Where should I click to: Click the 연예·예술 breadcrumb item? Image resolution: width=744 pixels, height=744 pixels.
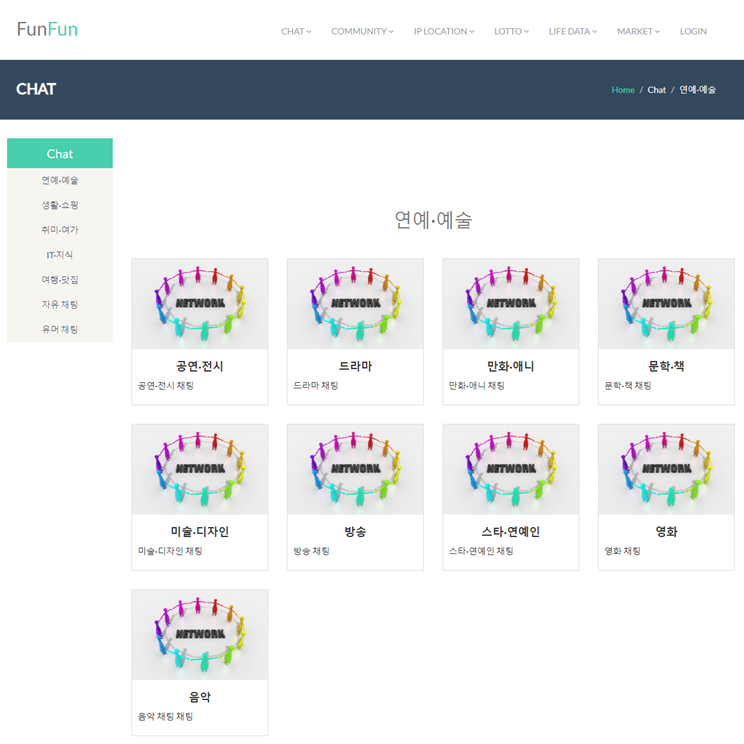coord(698,90)
